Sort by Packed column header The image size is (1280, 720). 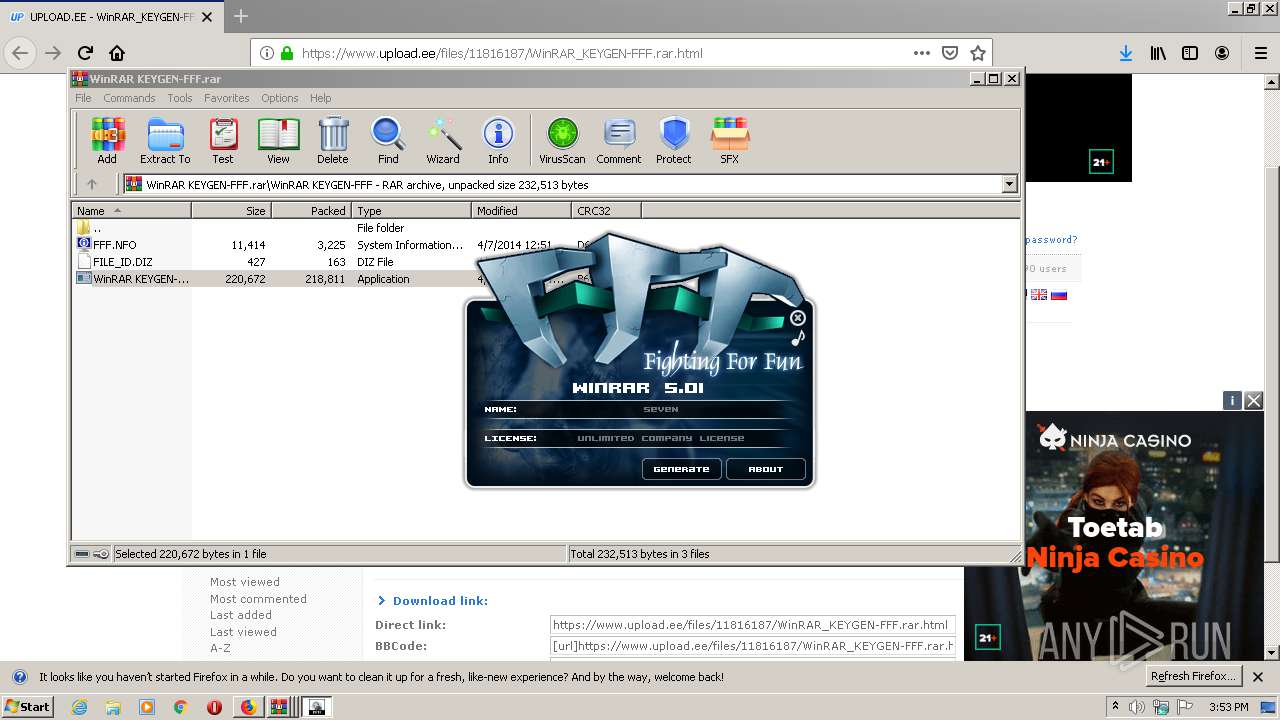tap(311, 211)
